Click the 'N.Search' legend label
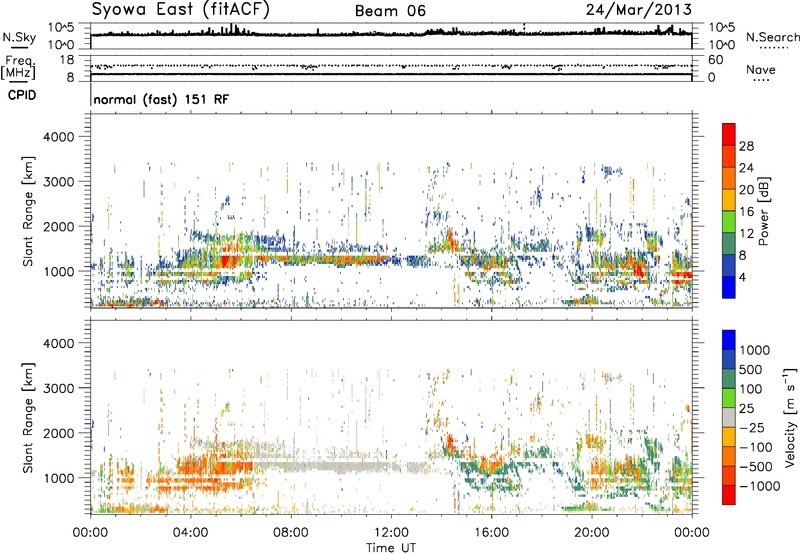800x554 pixels. tap(772, 37)
